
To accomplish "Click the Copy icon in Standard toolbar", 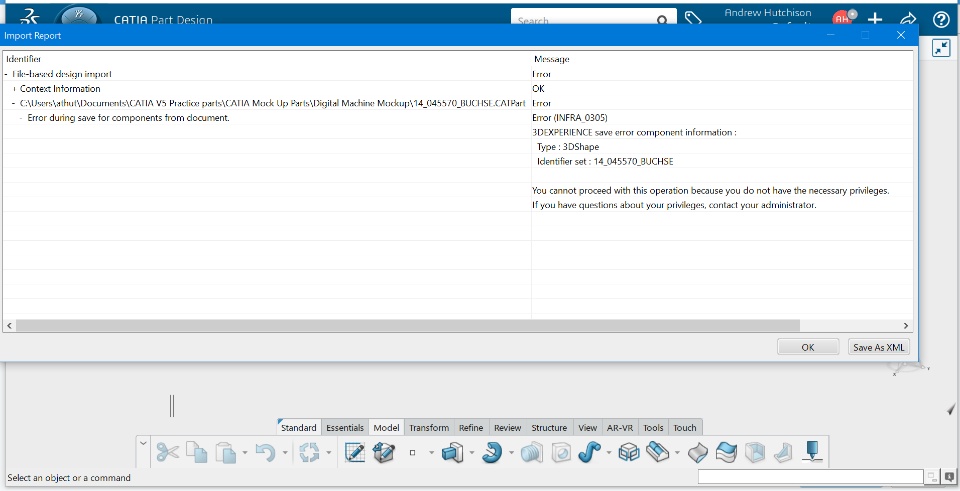I will point(197,453).
